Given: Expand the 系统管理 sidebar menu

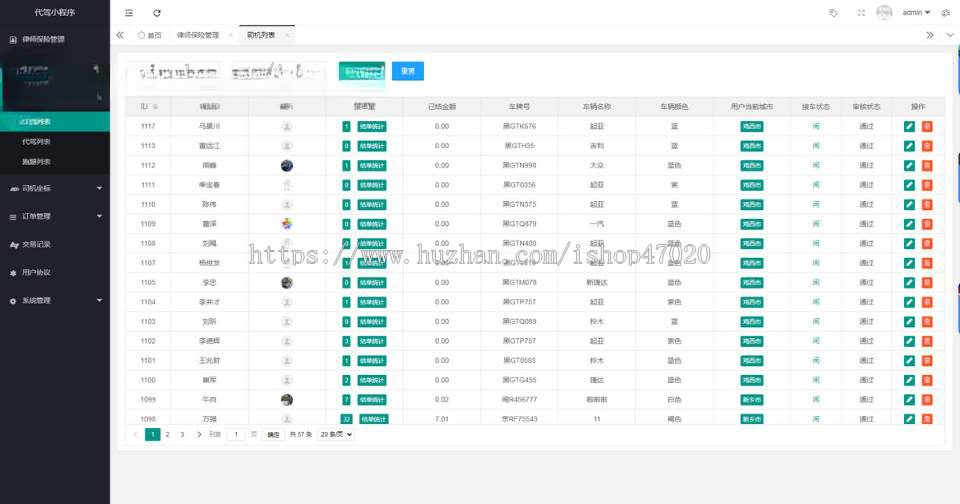Looking at the screenshot, I should [55, 301].
